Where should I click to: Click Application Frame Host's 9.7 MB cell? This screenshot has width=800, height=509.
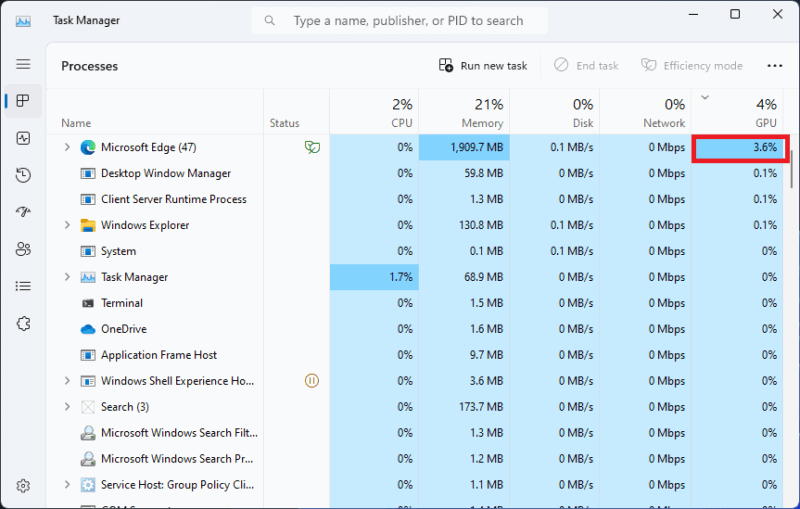coord(464,354)
